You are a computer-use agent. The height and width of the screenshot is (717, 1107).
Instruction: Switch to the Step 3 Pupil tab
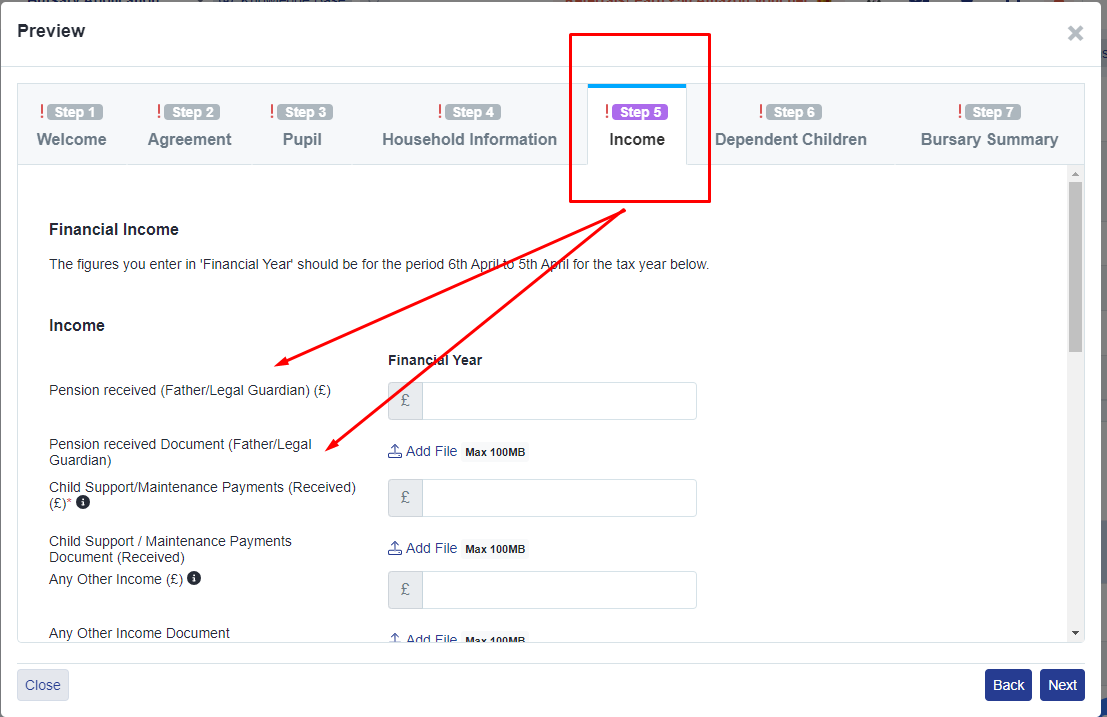pyautogui.click(x=302, y=126)
